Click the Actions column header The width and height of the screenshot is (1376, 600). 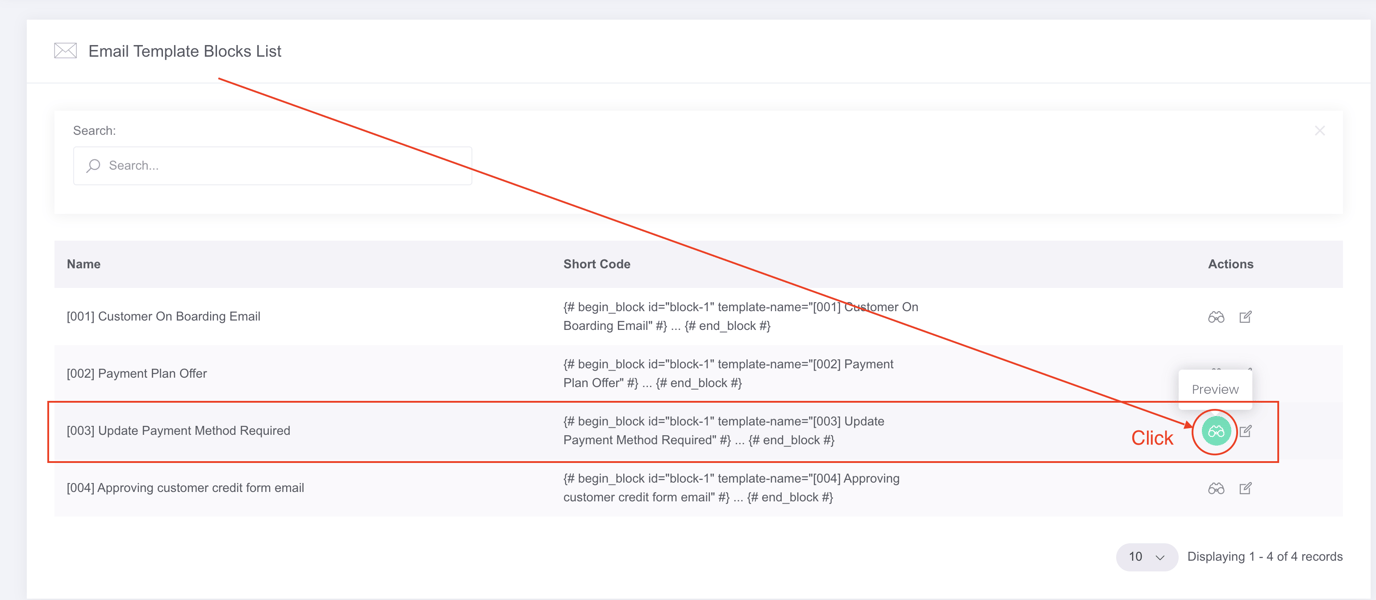pyautogui.click(x=1231, y=265)
